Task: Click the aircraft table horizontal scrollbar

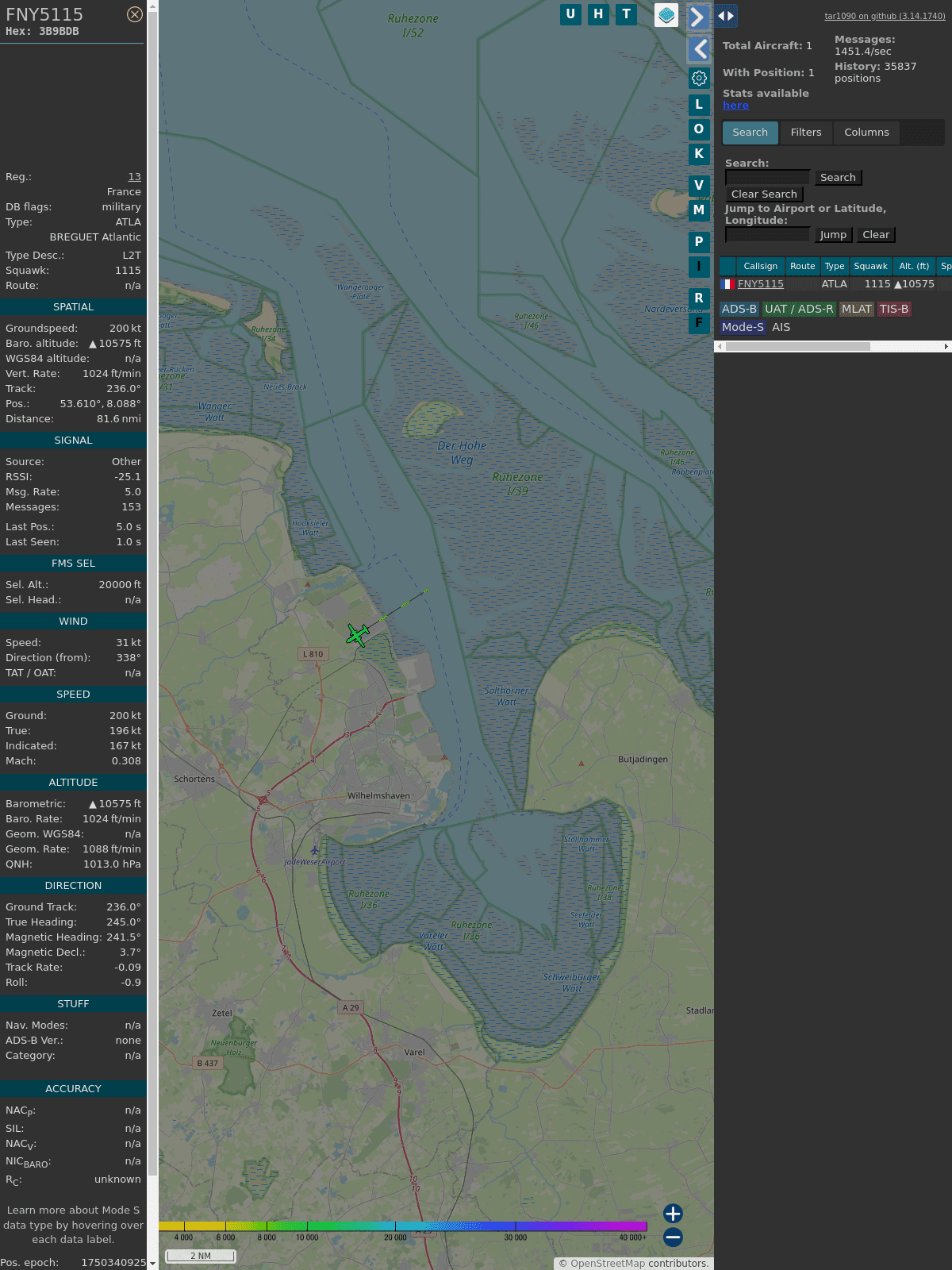Action: pyautogui.click(x=797, y=346)
